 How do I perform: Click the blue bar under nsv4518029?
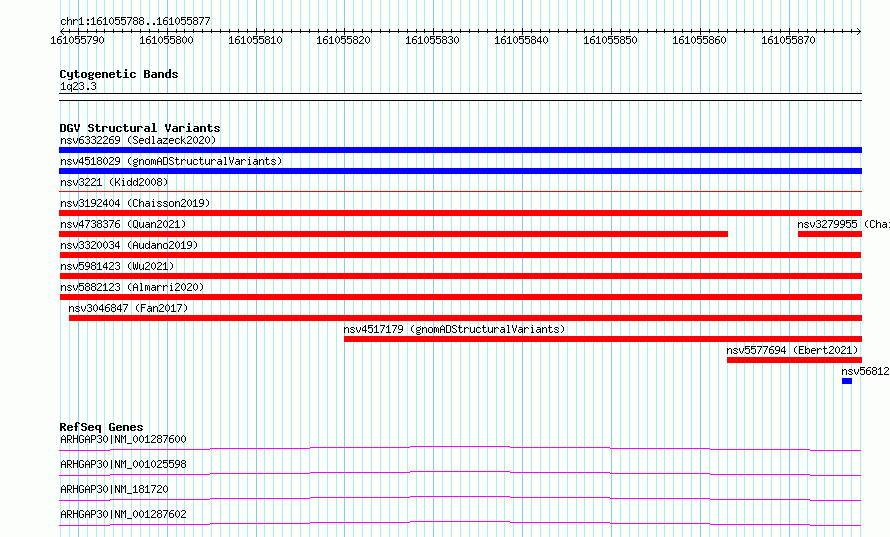[x=460, y=171]
